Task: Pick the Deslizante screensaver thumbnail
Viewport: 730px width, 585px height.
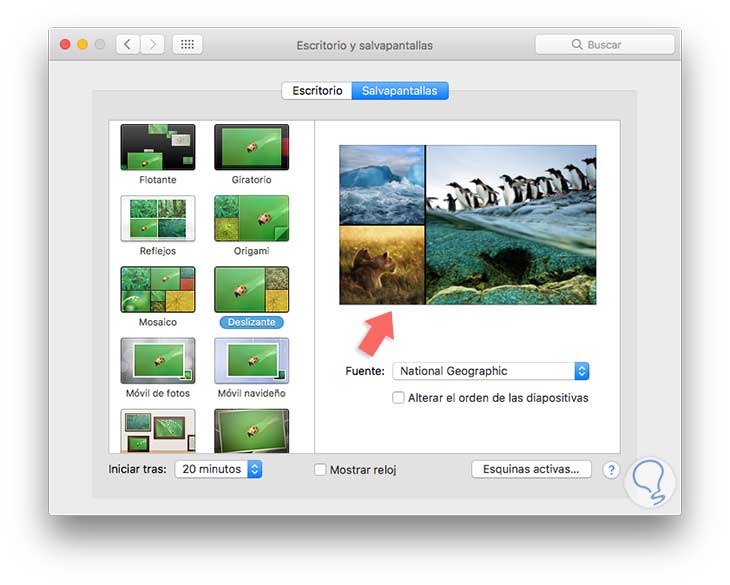Action: coord(251,289)
